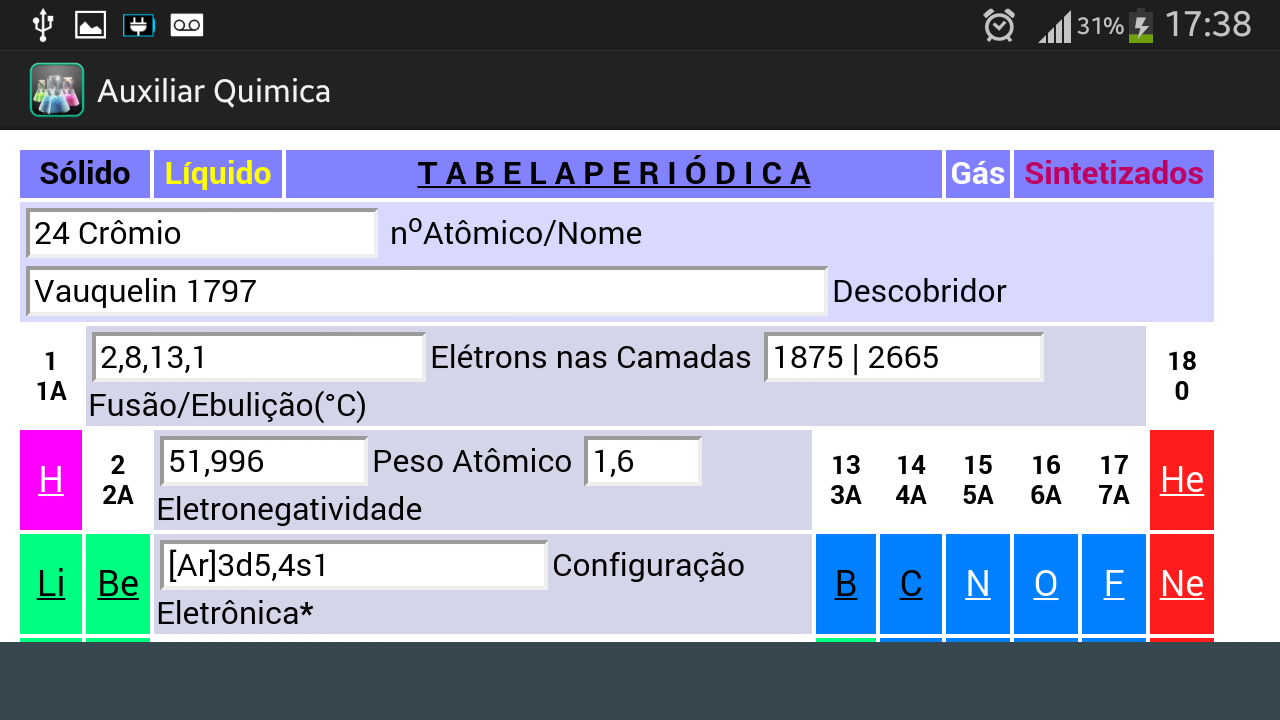1280x720 pixels.
Task: Select the Lithium (Li) element tile
Action: point(51,584)
